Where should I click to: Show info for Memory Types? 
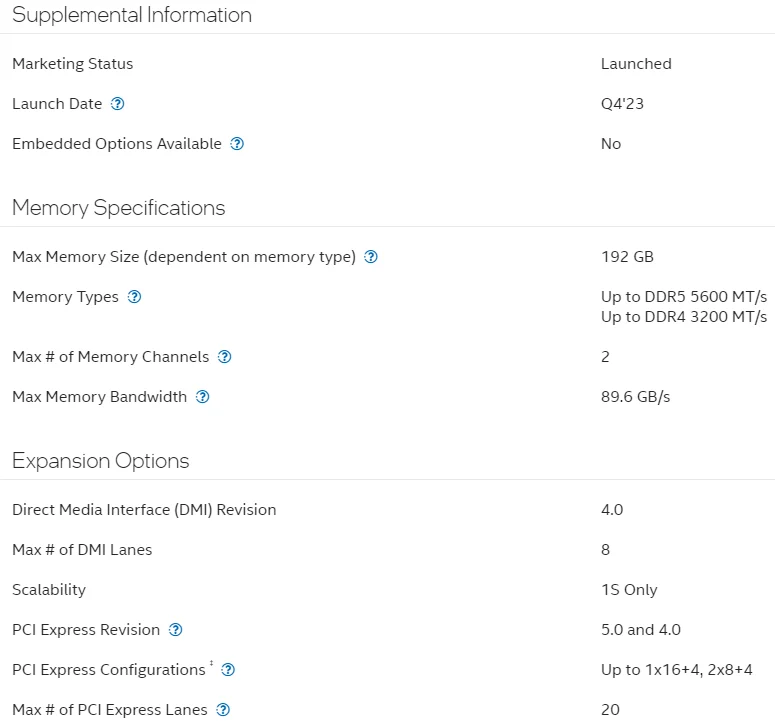click(135, 297)
